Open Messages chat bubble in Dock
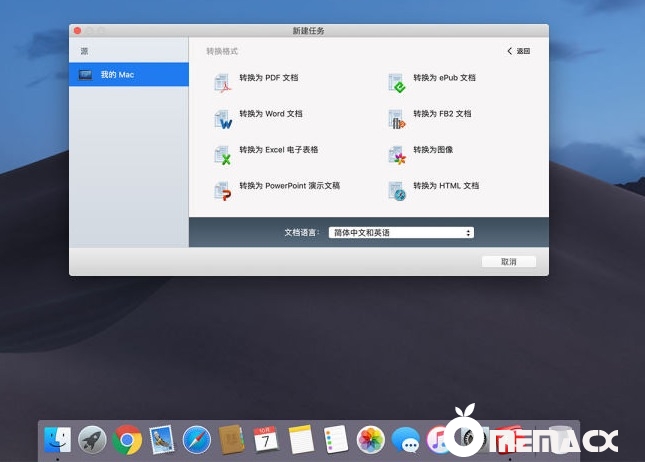The height and width of the screenshot is (462, 645). click(405, 440)
